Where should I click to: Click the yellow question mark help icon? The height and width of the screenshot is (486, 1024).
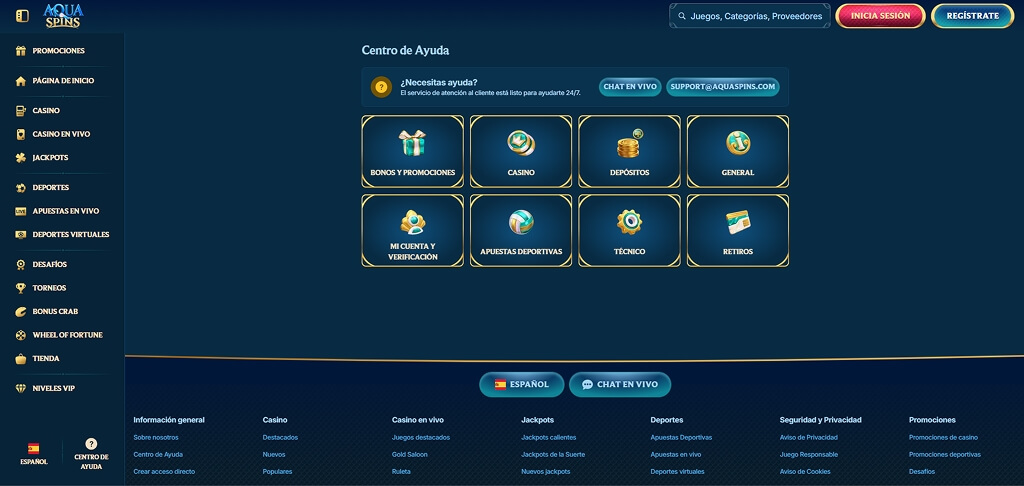coord(381,87)
